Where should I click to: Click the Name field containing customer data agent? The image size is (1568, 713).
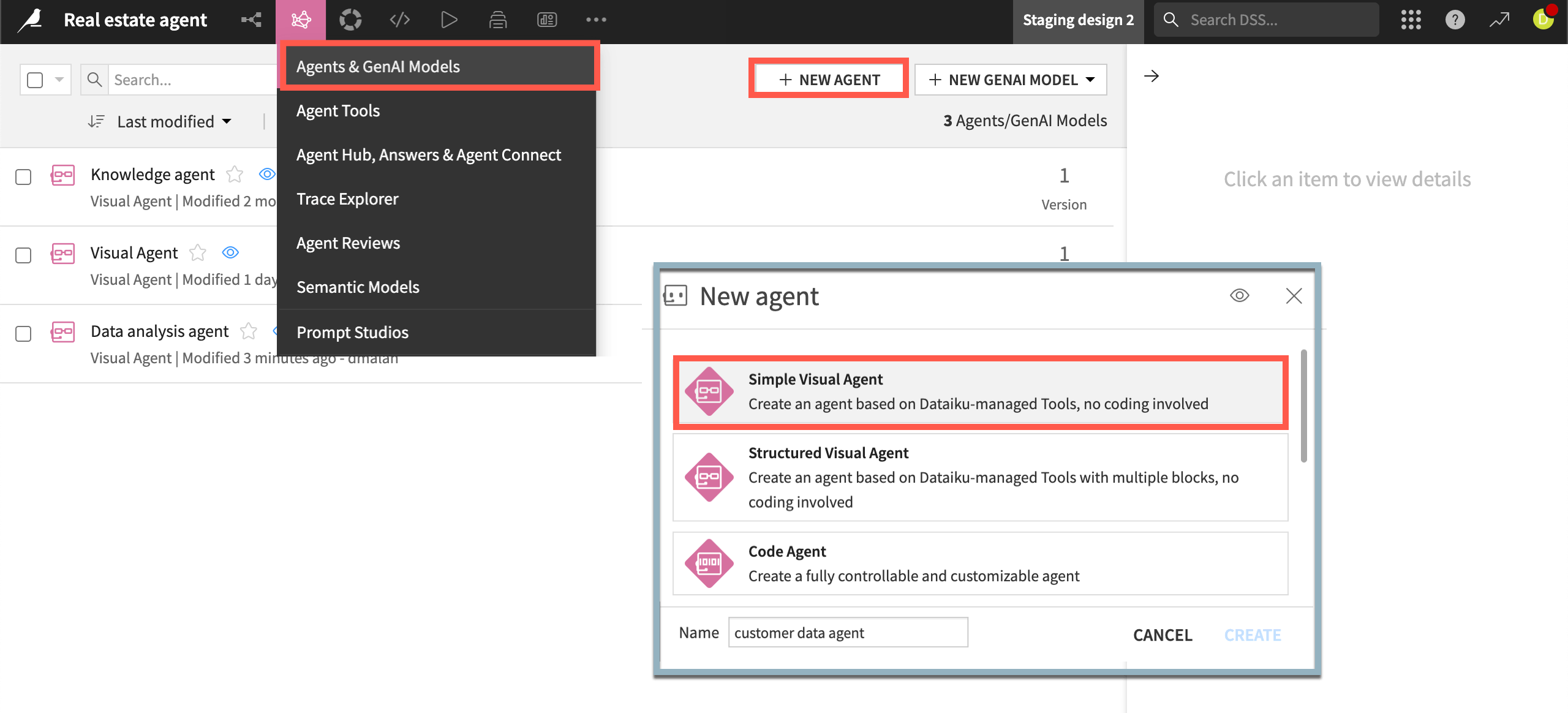pyautogui.click(x=848, y=632)
